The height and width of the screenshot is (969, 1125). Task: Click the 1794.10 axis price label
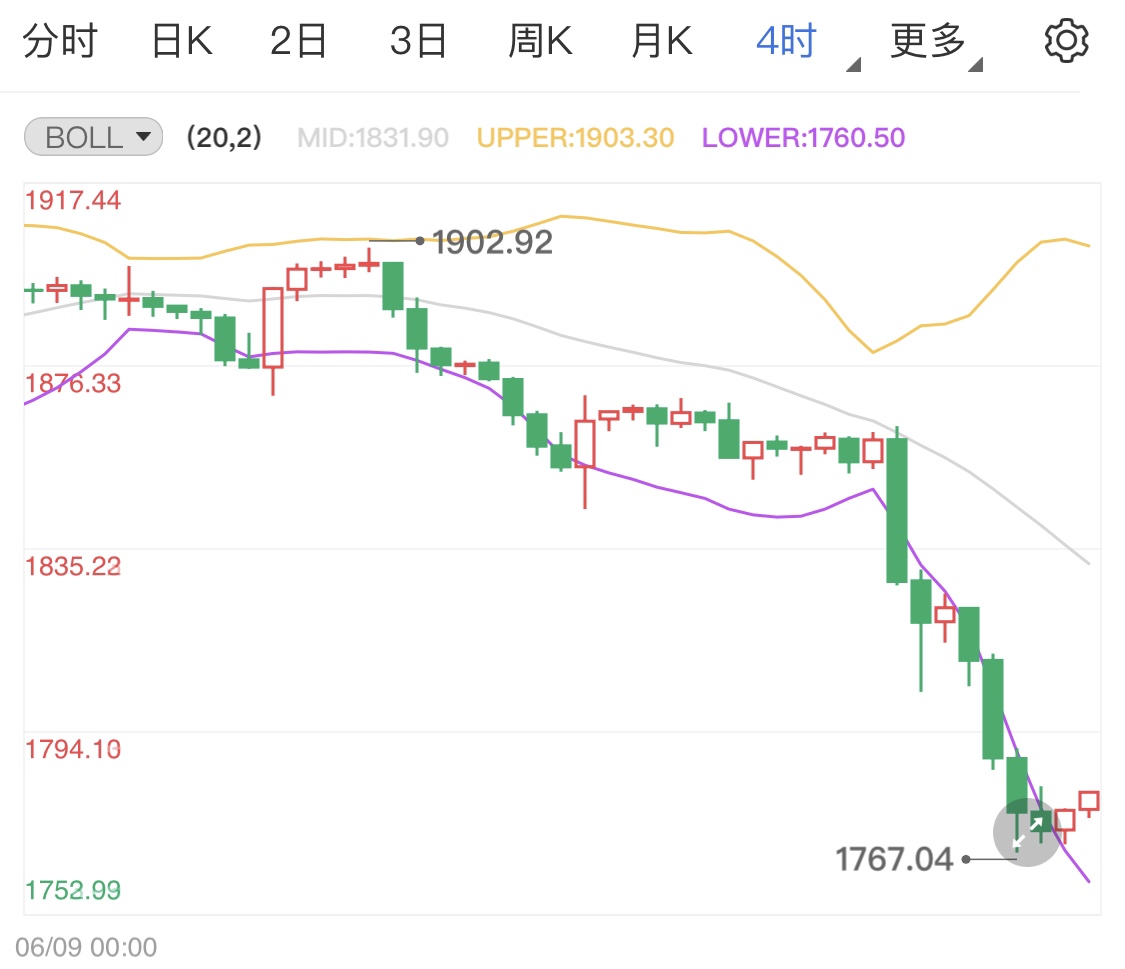point(73,750)
